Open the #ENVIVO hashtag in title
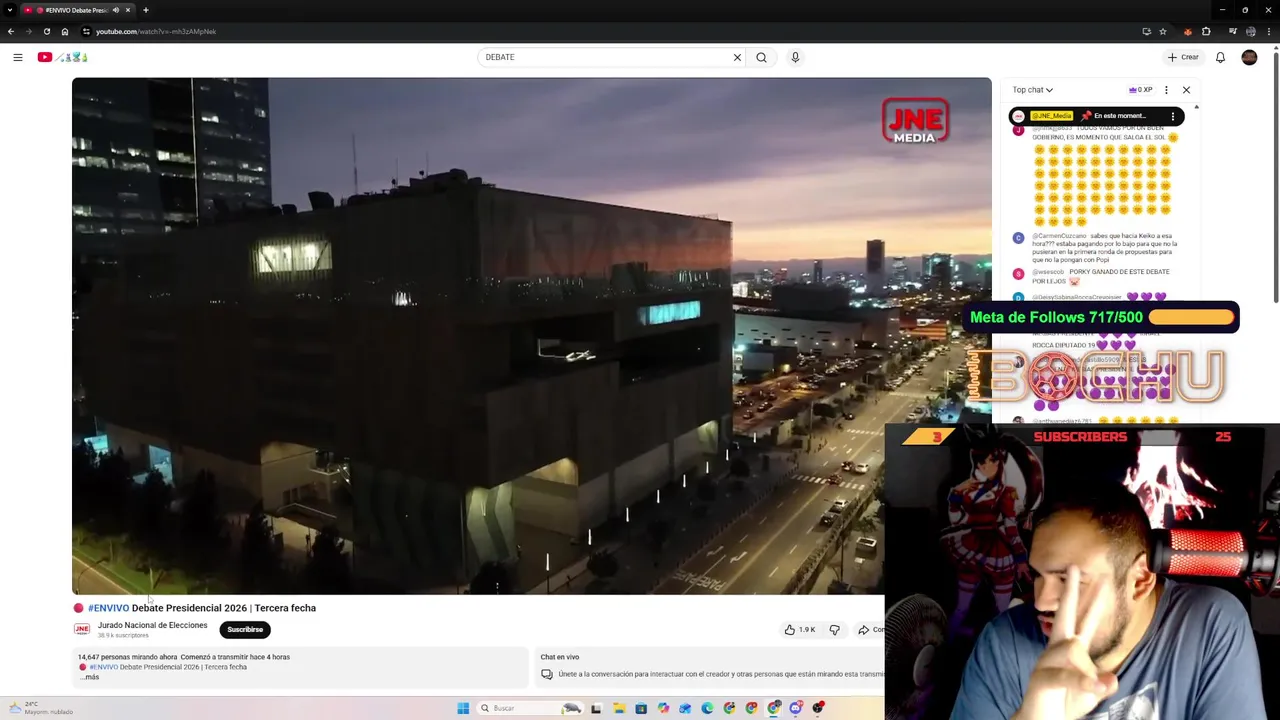1280x720 pixels. pos(108,608)
